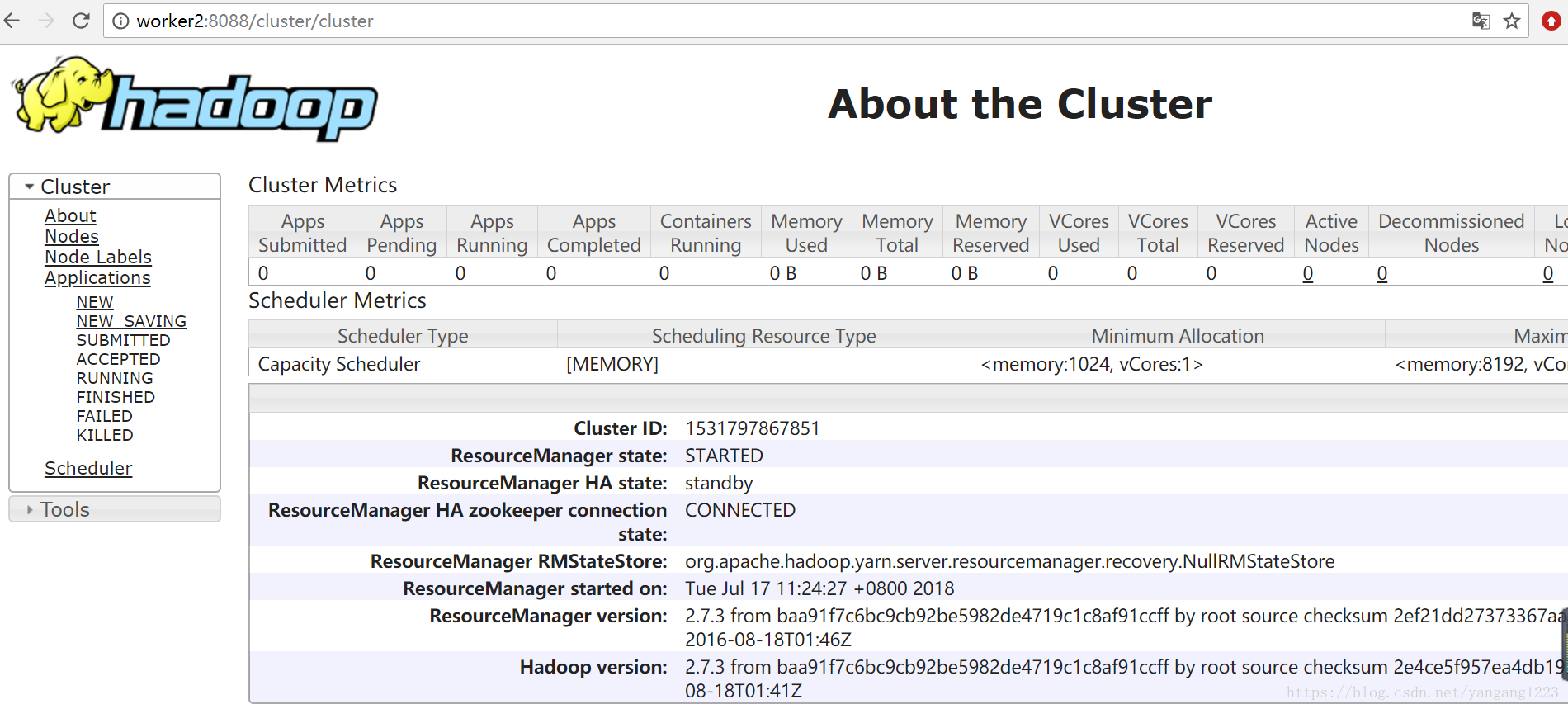
Task: Show KILLED applications
Action: [x=105, y=435]
